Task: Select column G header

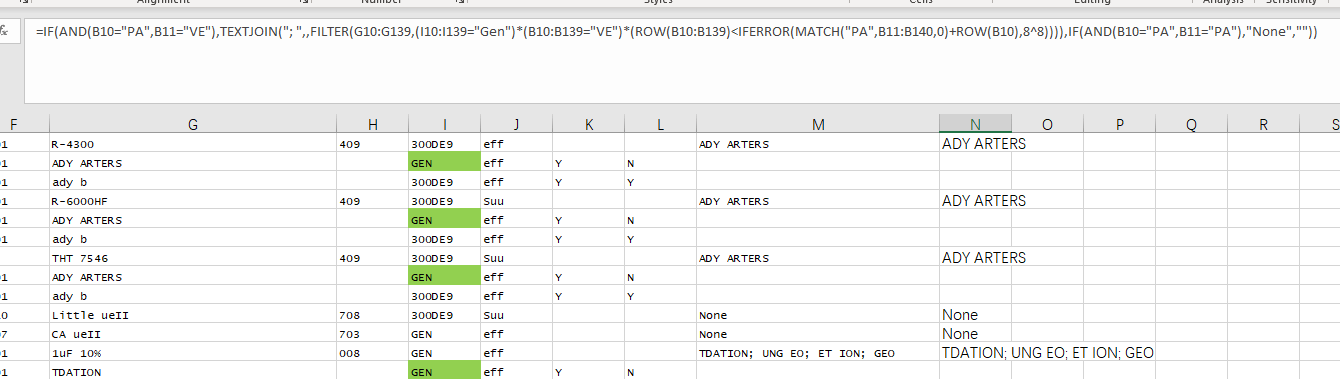Action: tap(192, 124)
